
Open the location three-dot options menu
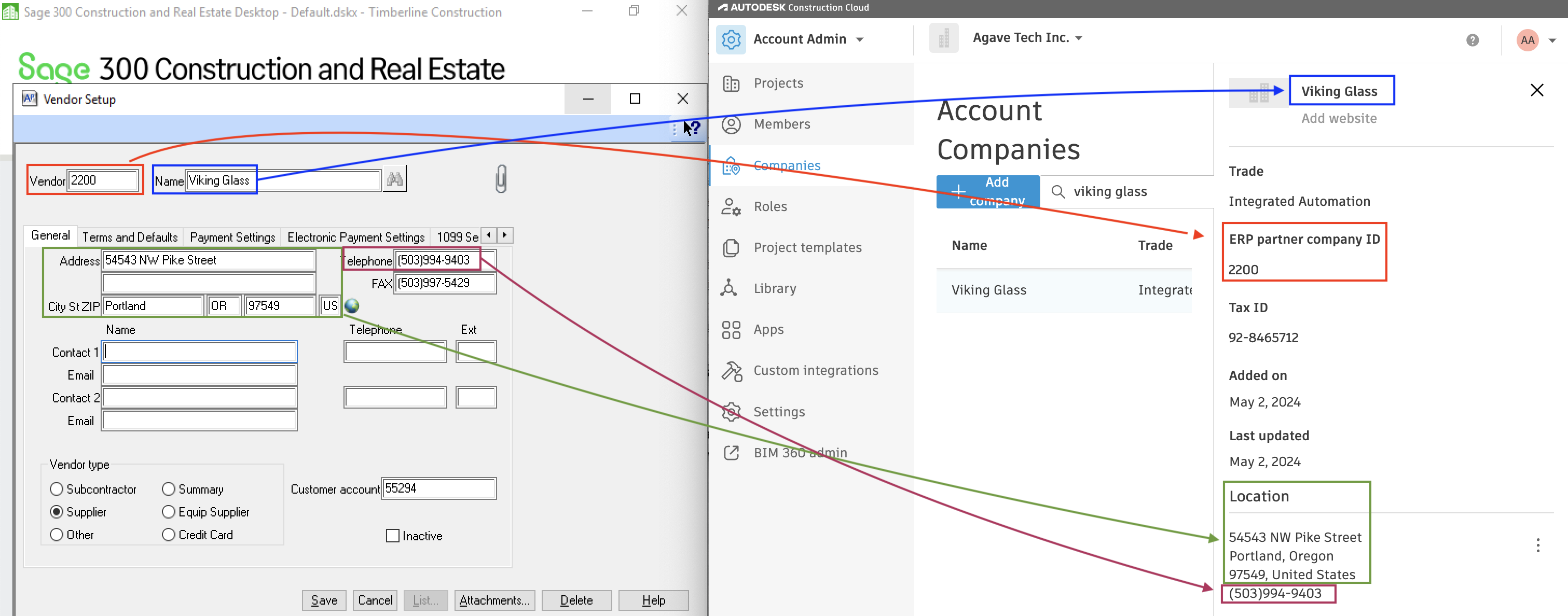click(1537, 545)
